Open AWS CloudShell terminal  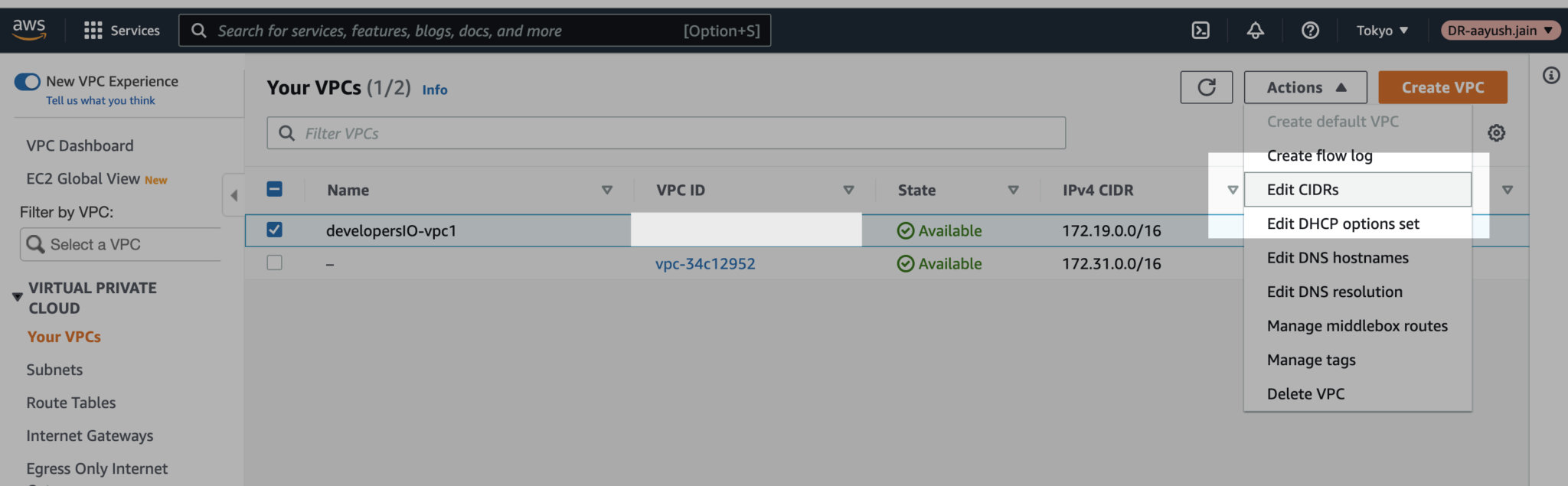(x=1200, y=30)
